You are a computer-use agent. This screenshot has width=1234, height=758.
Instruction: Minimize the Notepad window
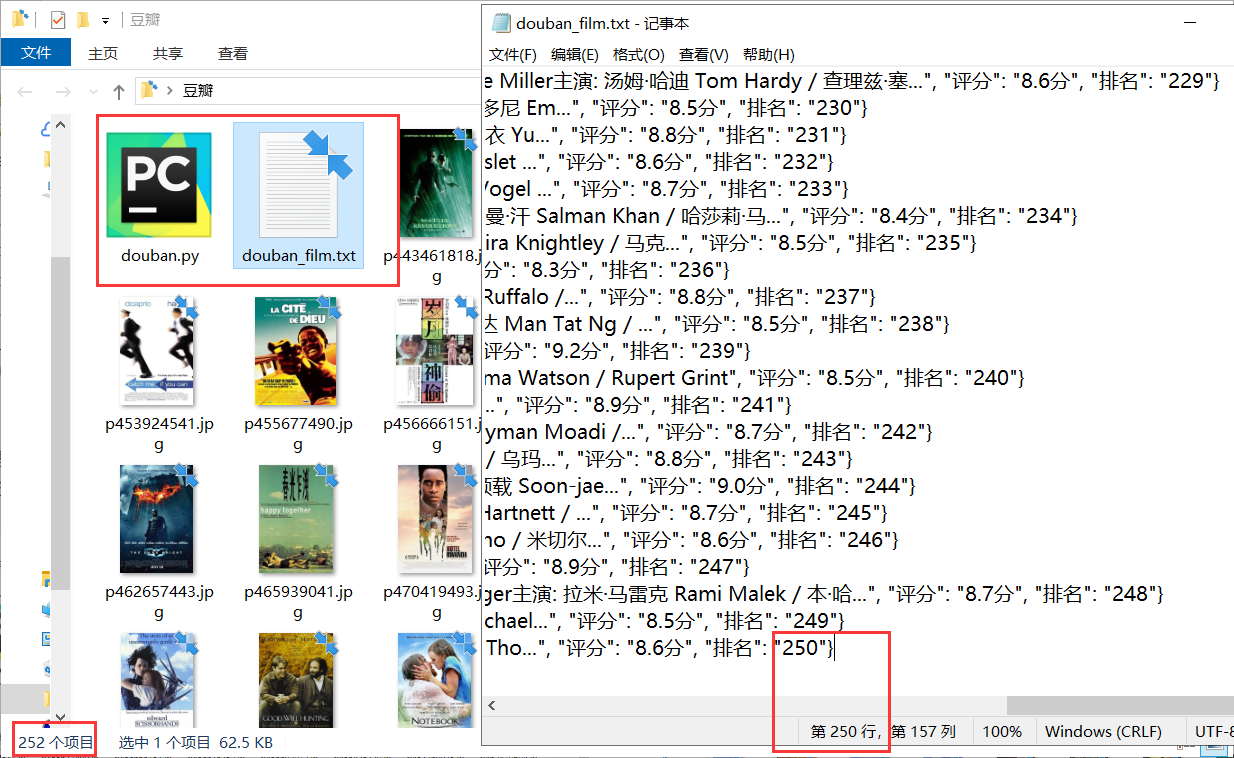1189,22
